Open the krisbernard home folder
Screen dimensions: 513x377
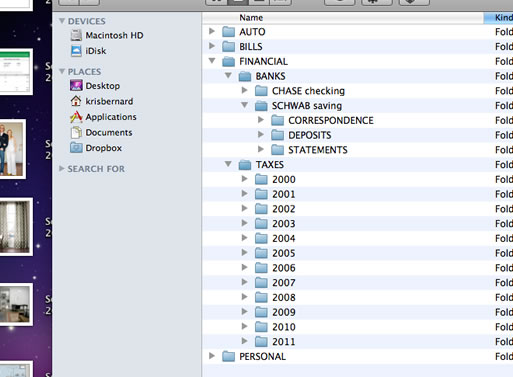tap(102, 101)
